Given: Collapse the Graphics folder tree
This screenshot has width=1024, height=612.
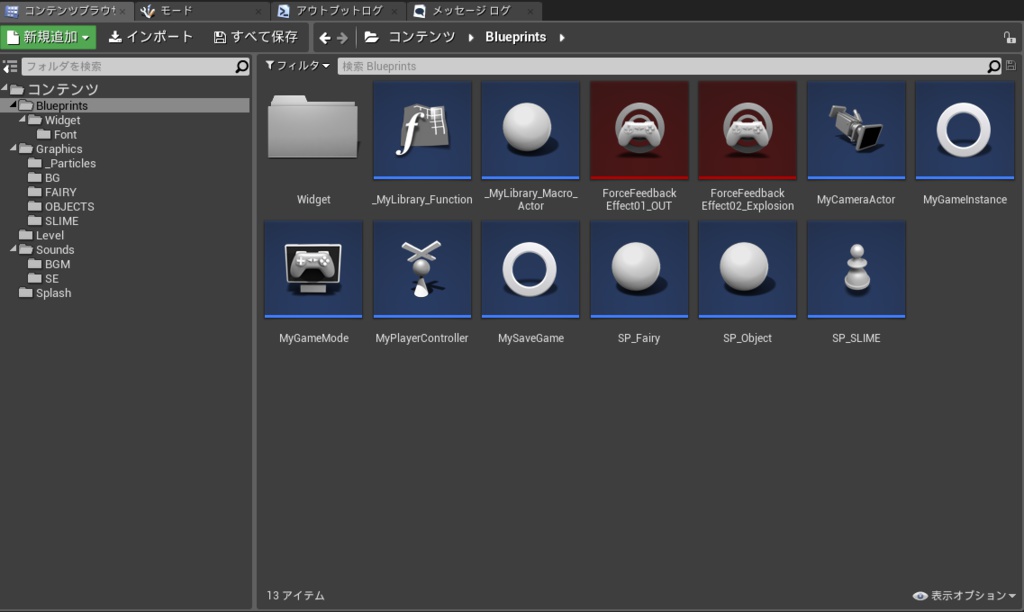Looking at the screenshot, I should (13, 149).
